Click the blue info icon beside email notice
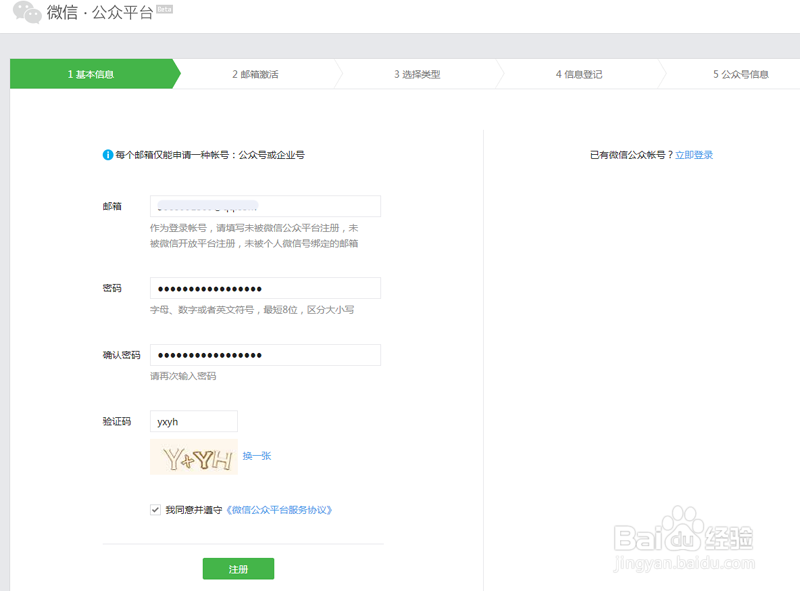Screen dimensions: 800x591 pyautogui.click(x=108, y=155)
